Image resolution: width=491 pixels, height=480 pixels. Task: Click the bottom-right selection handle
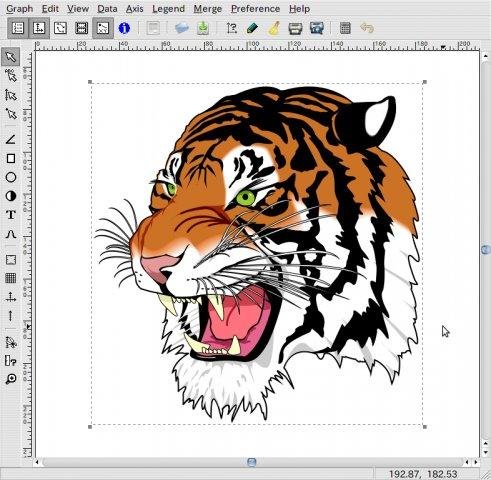coord(425,427)
